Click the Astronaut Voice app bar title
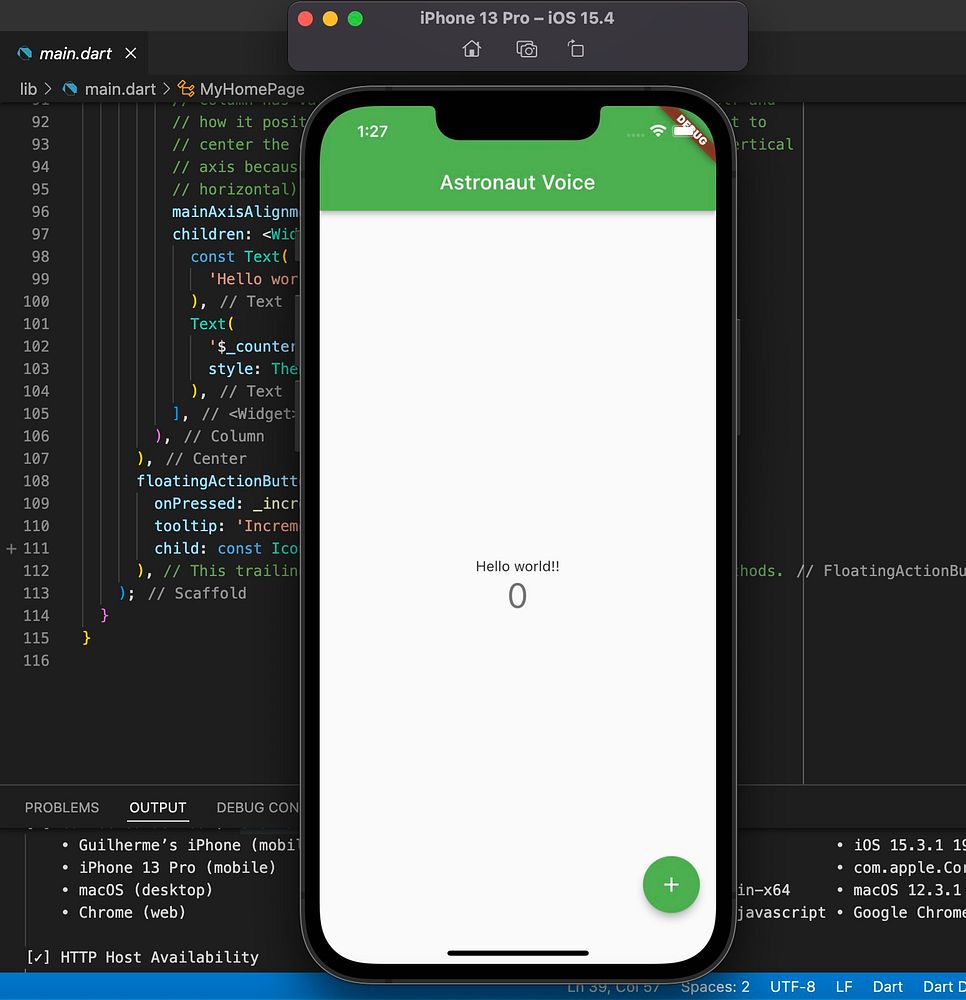The height and width of the screenshot is (1000, 966). 517,182
